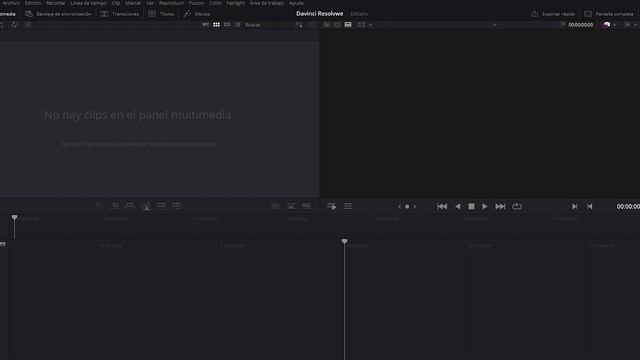Click the smart insert edit icon

(x=99, y=206)
